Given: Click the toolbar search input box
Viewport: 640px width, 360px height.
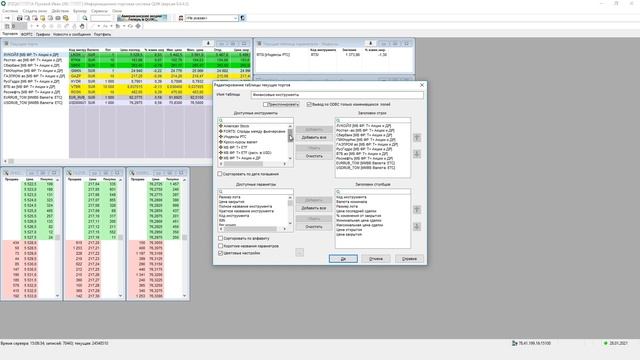Looking at the screenshot, I should pos(101,18).
